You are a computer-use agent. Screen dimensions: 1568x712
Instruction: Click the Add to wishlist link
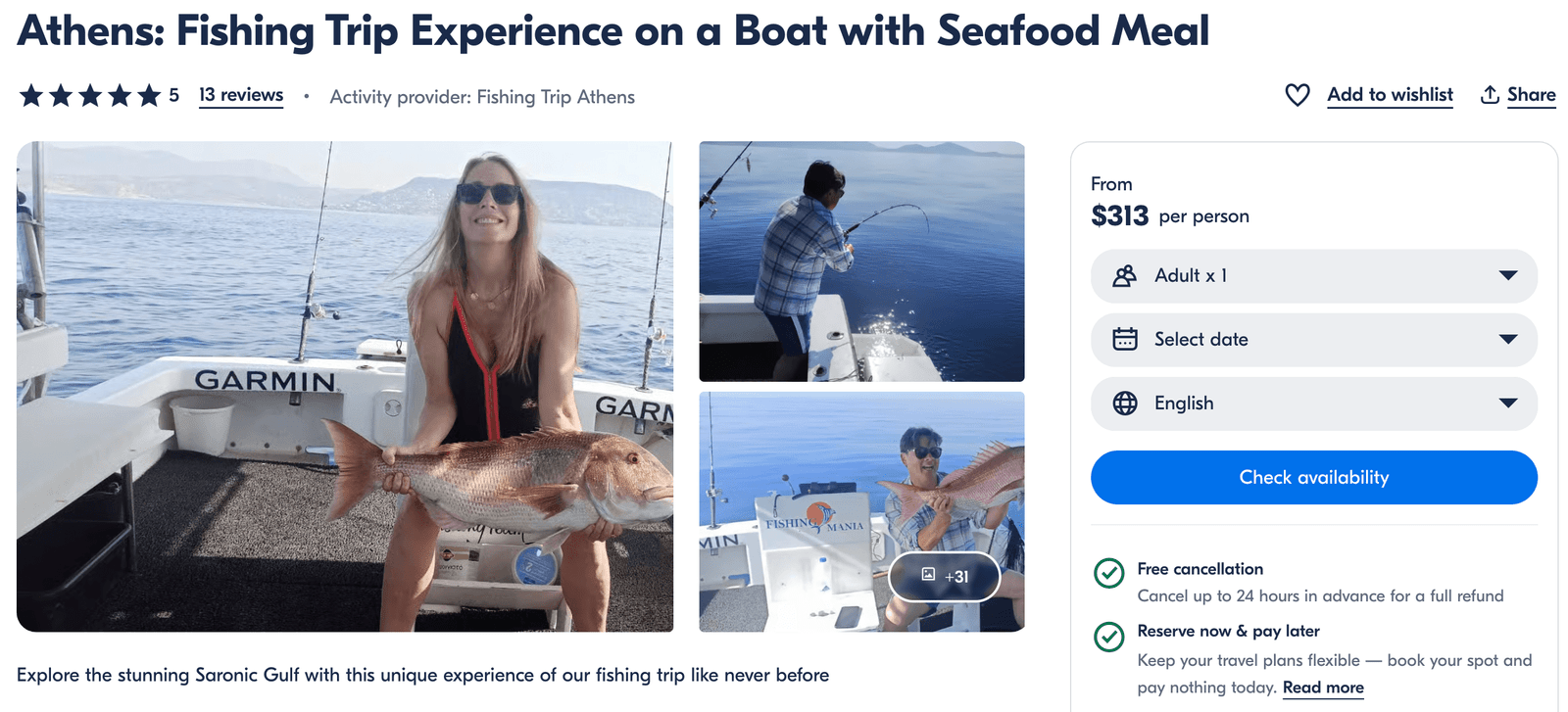pos(1390,95)
